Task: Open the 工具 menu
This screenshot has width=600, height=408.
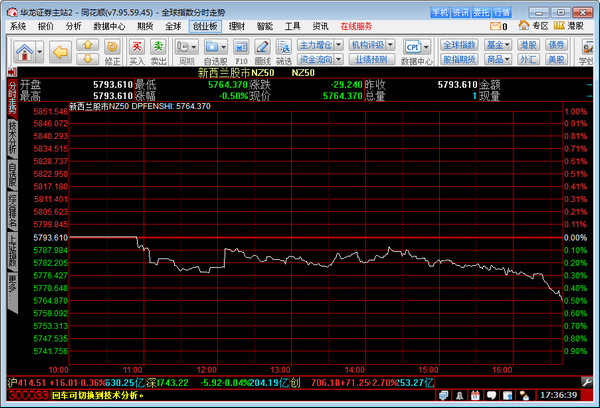Action: point(292,26)
